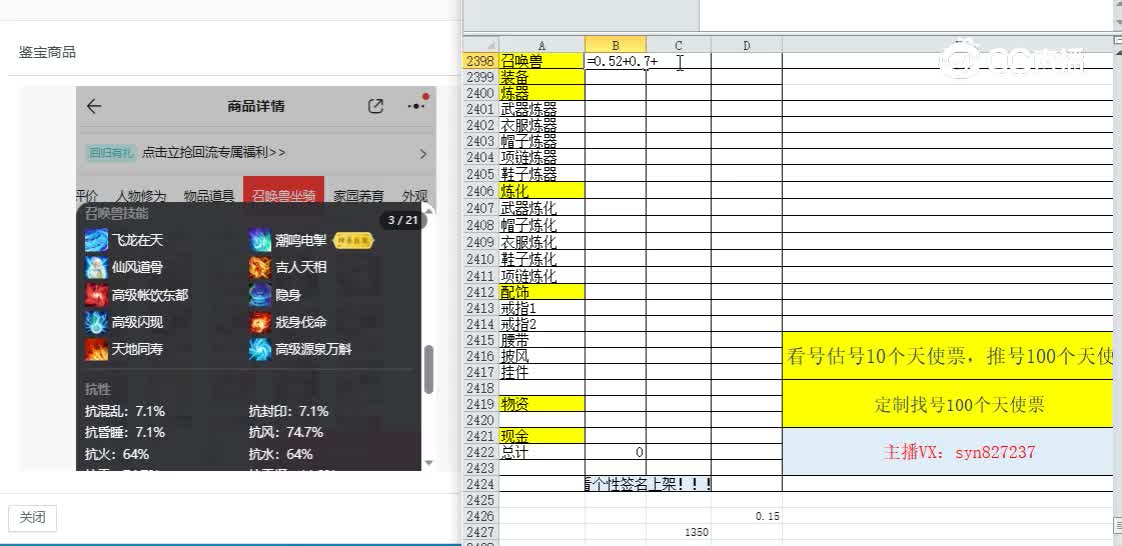Select spreadsheet column D header
Image resolution: width=1122 pixels, height=546 pixels.
pos(746,45)
